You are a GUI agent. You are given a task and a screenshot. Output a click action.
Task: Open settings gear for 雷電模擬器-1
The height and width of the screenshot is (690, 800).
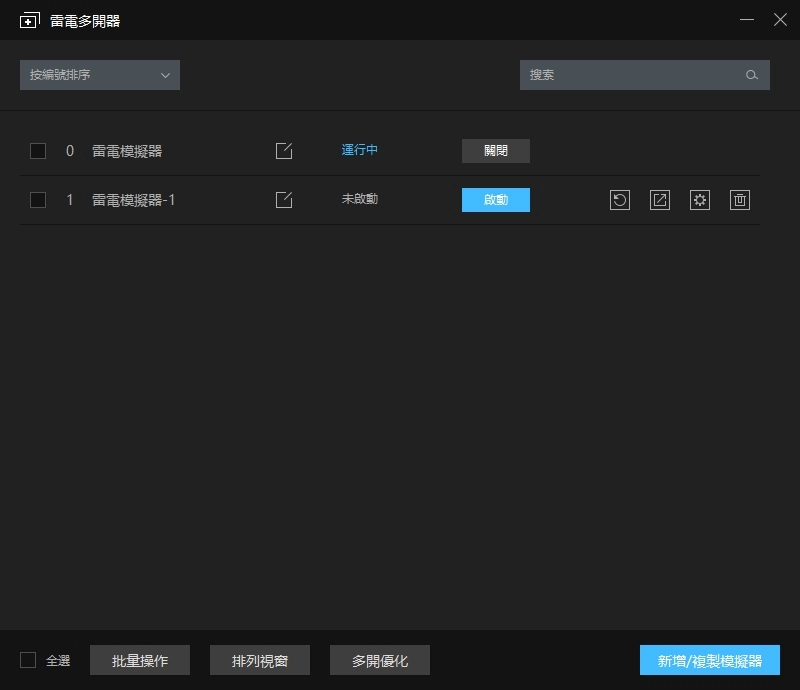700,200
